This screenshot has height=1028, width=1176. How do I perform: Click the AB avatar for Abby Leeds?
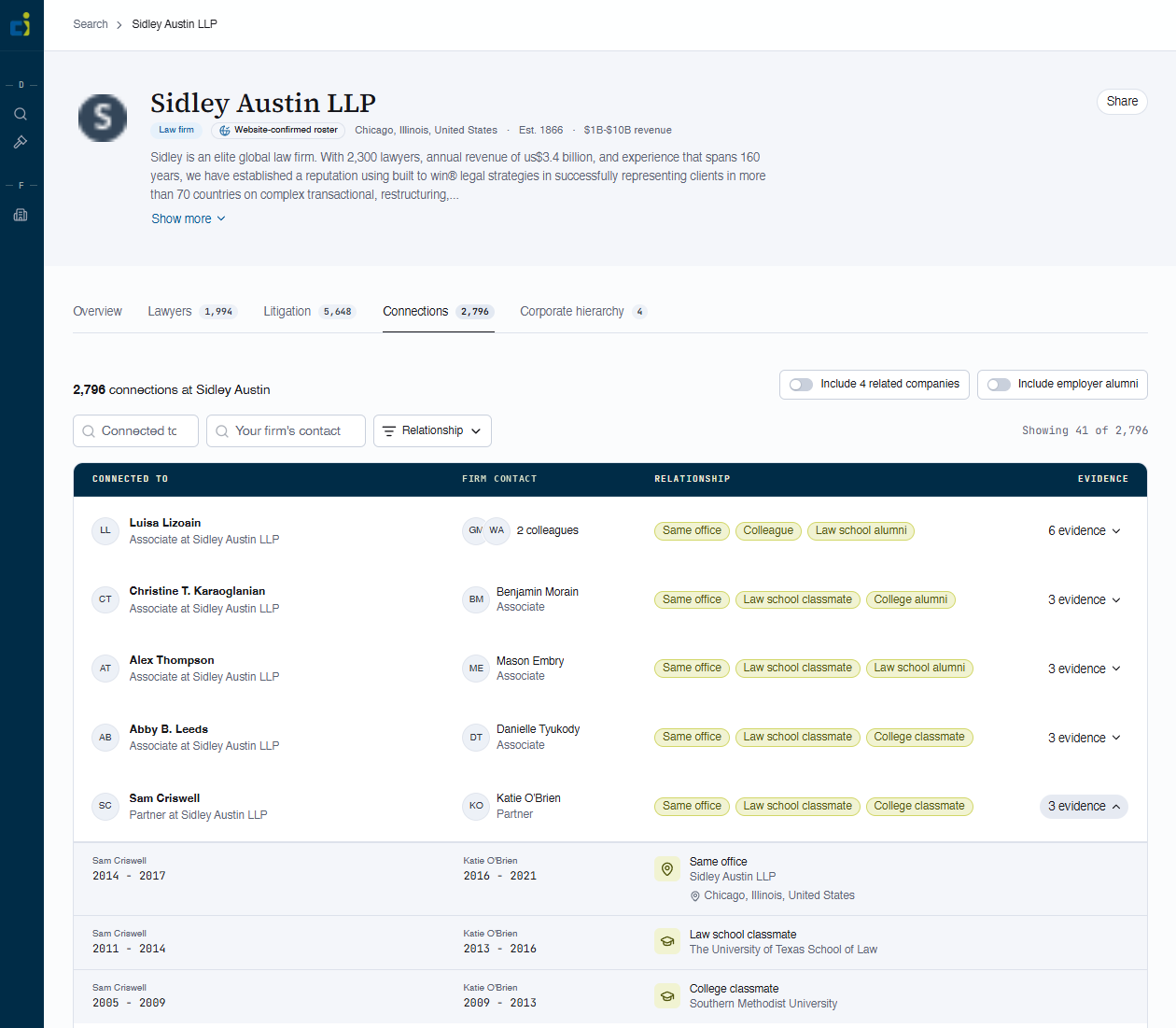tap(105, 738)
